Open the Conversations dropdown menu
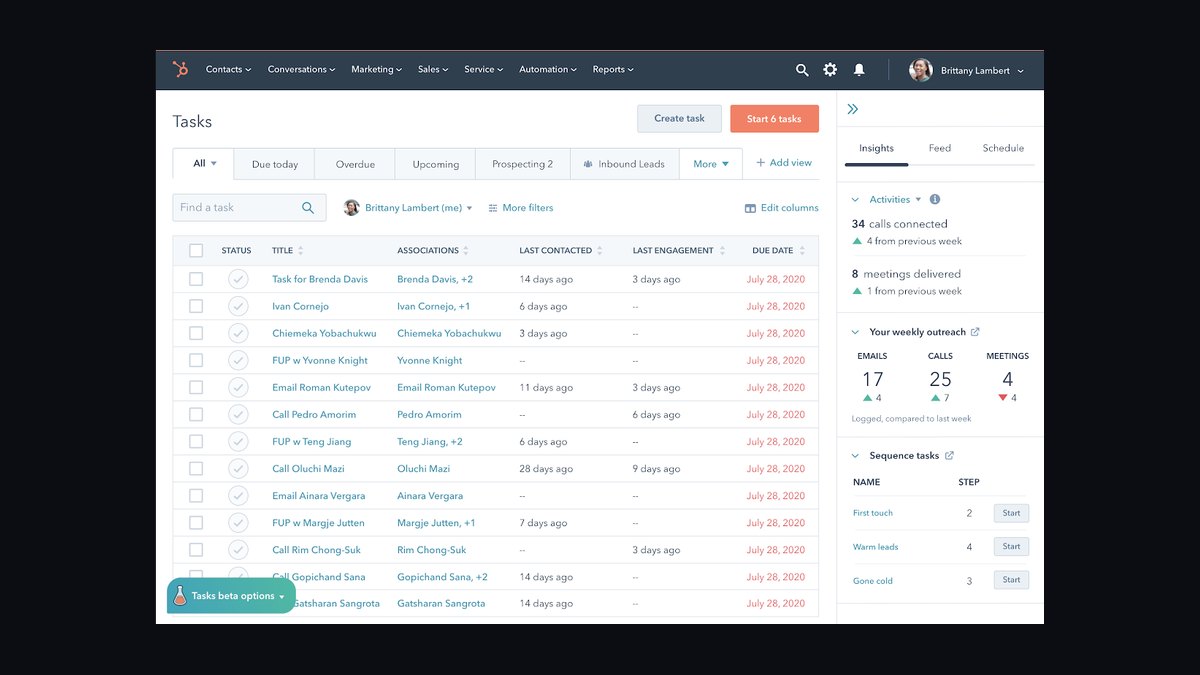This screenshot has width=1200, height=675. (301, 70)
